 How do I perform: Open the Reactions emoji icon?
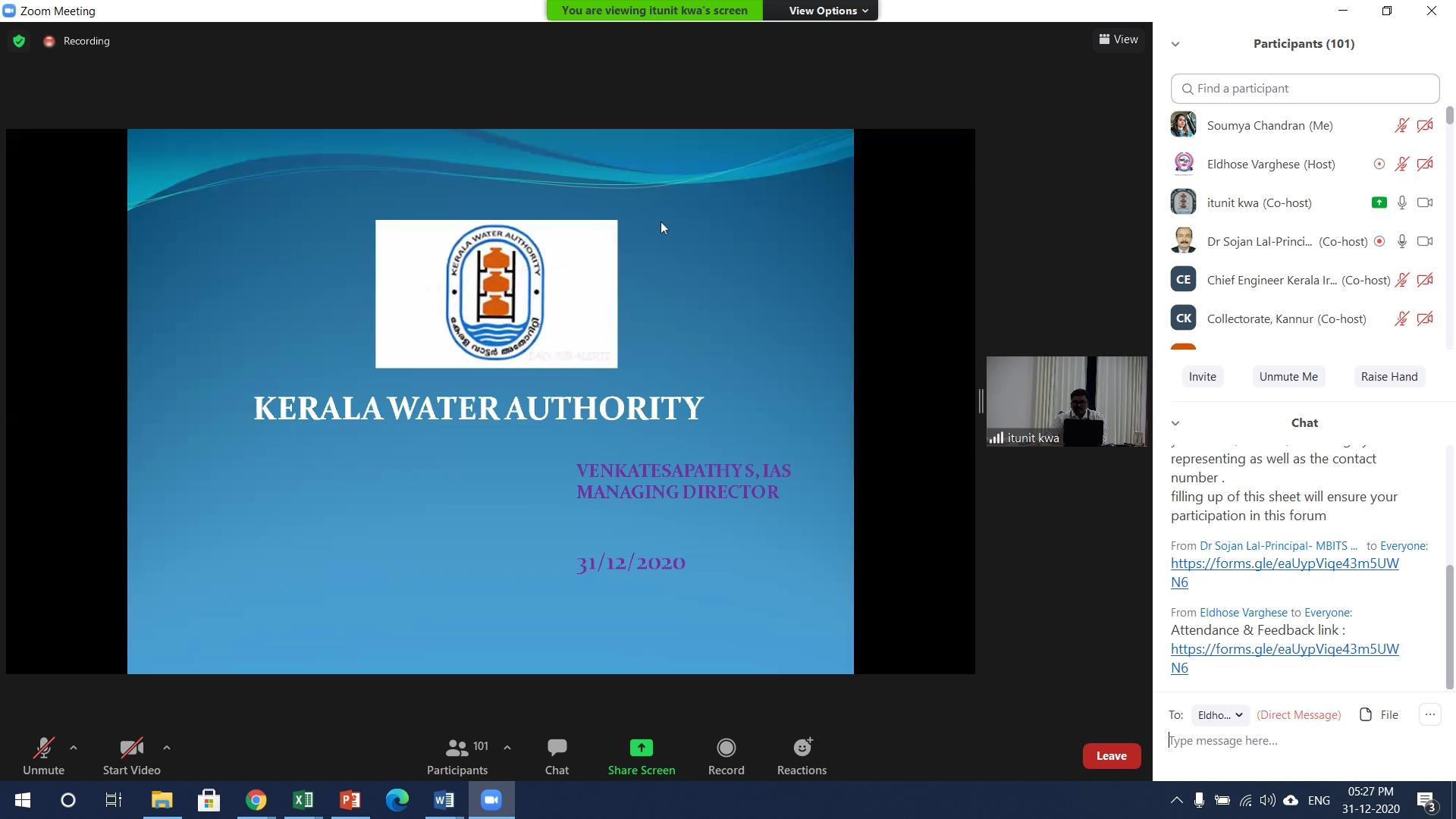click(802, 748)
